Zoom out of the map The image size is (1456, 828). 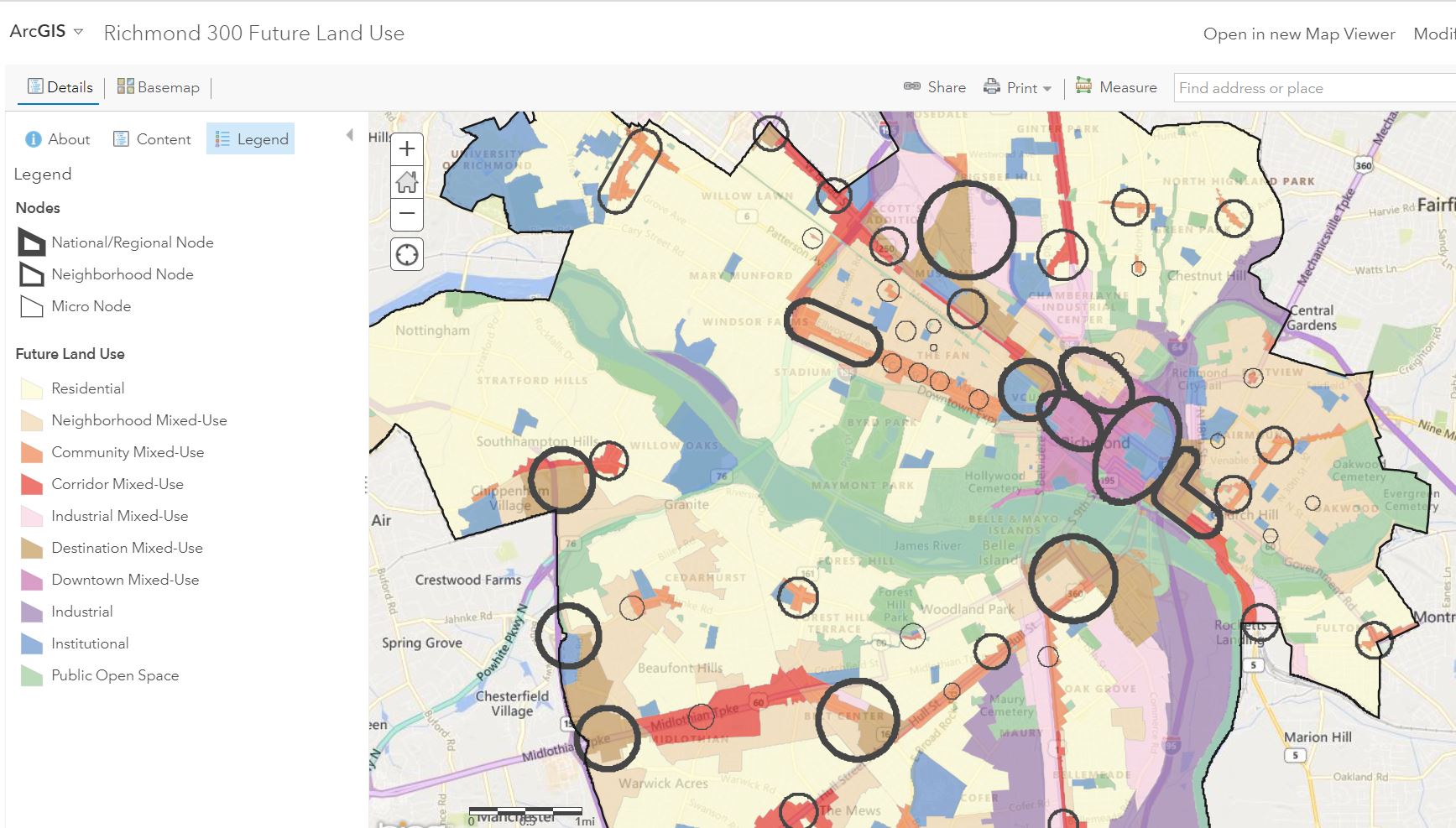(407, 214)
